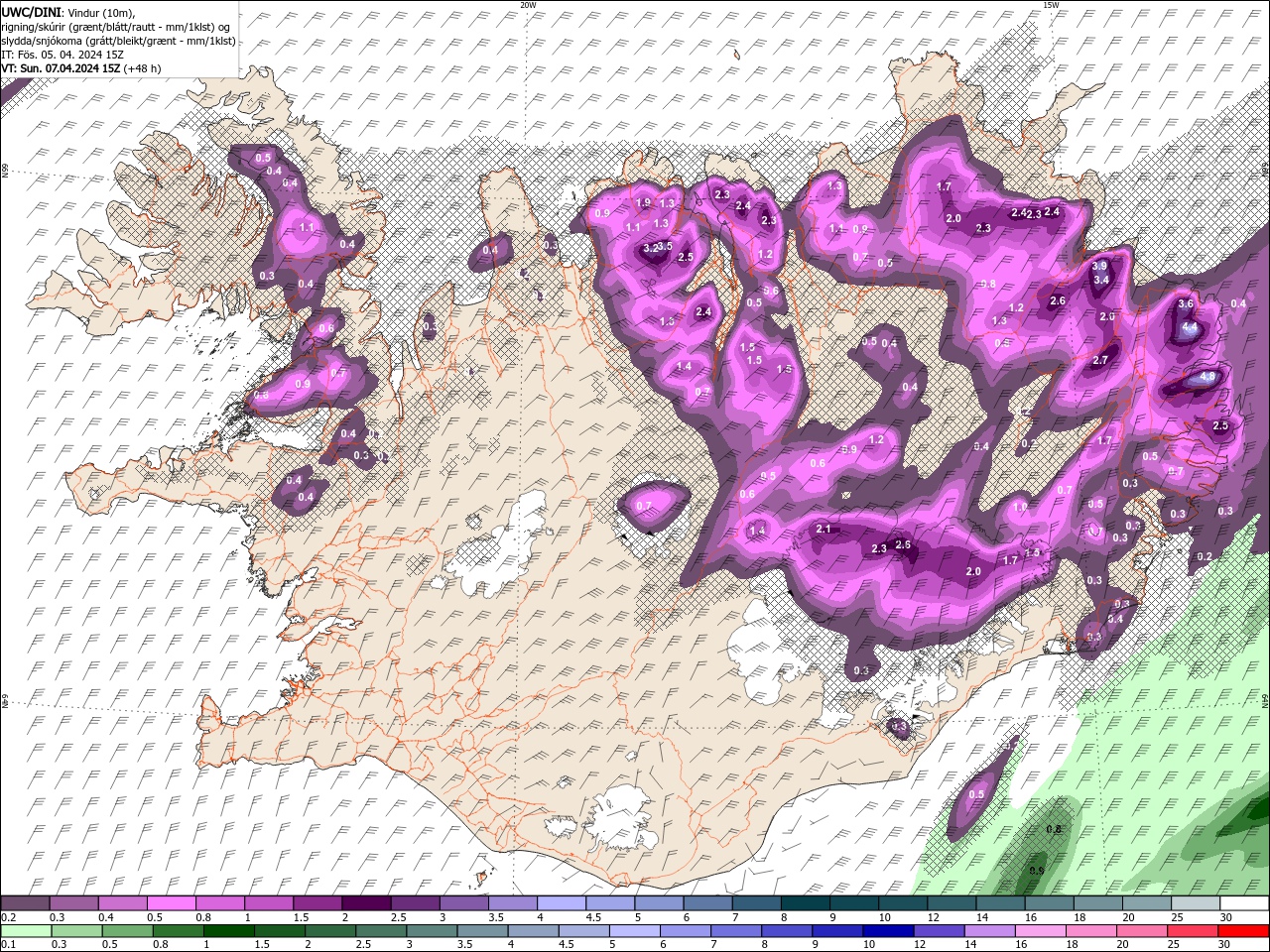Screen dimensions: 1270x952
Task: Click the 20W longitude label
Action: [x=528, y=5]
